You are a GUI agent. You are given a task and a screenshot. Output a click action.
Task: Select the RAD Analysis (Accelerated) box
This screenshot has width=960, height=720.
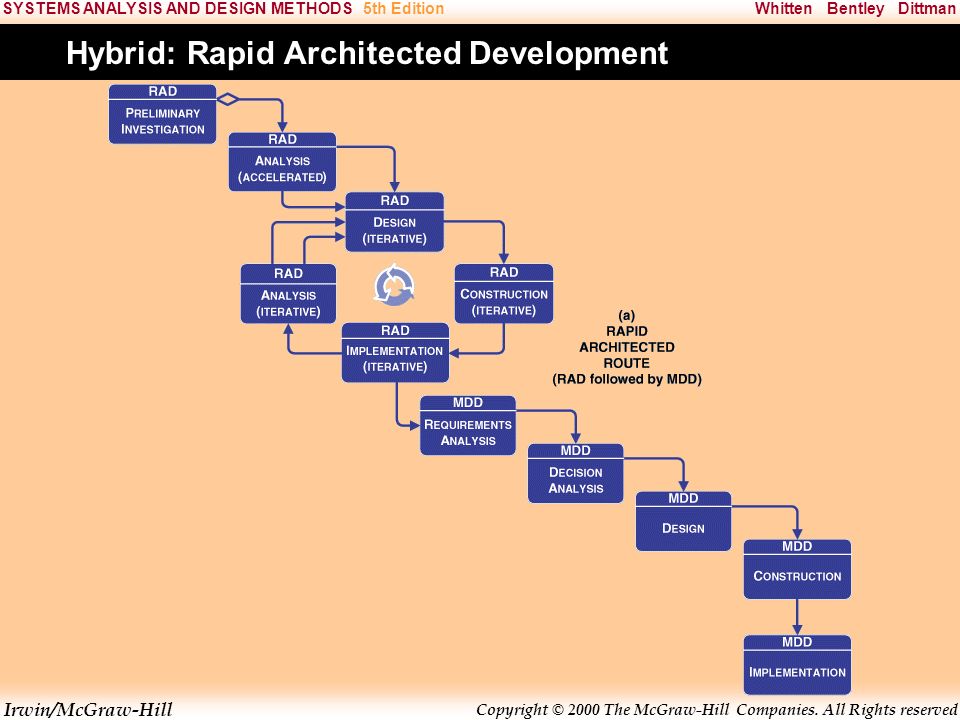pos(282,162)
